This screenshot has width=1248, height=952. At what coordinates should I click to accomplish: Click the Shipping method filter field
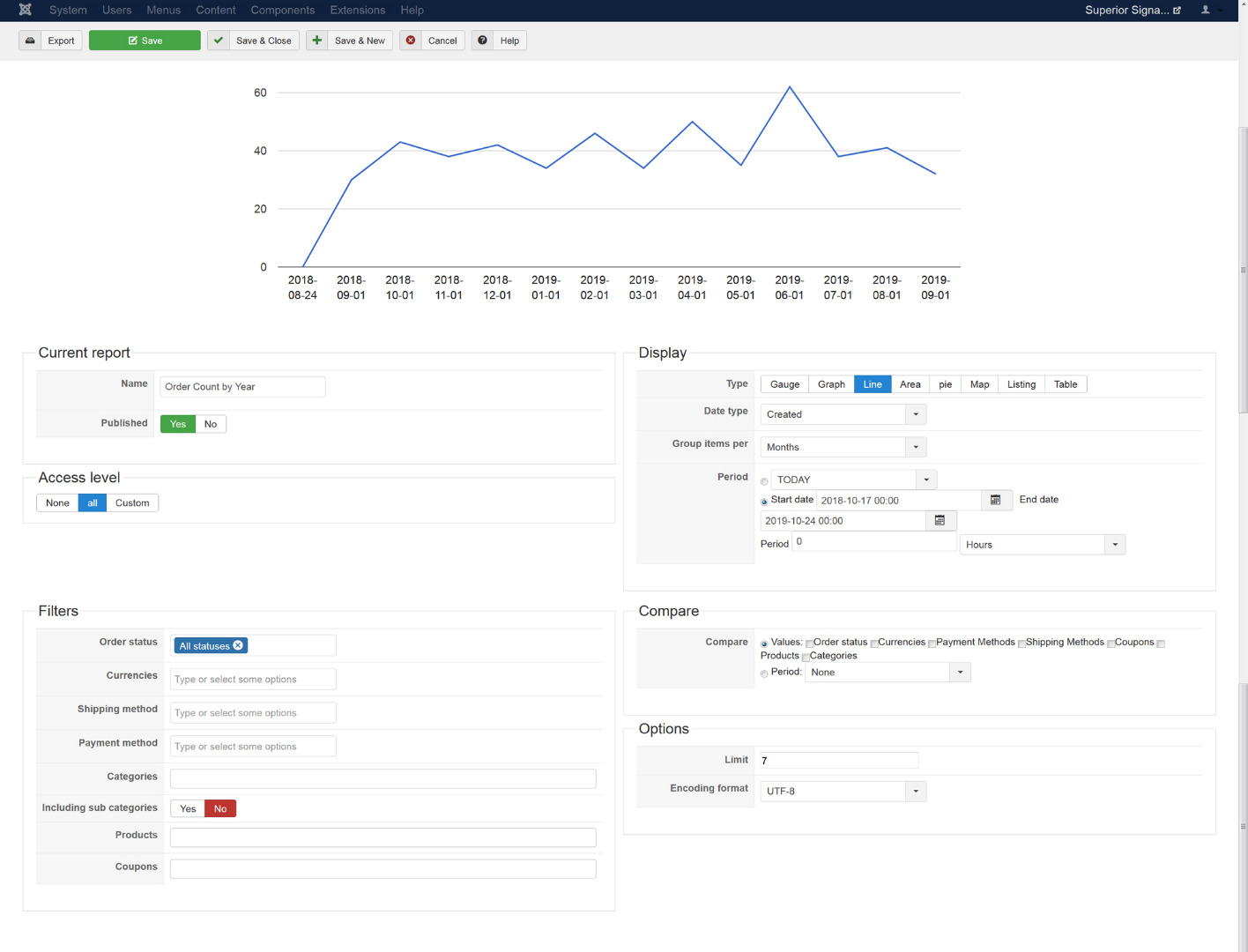[253, 712]
